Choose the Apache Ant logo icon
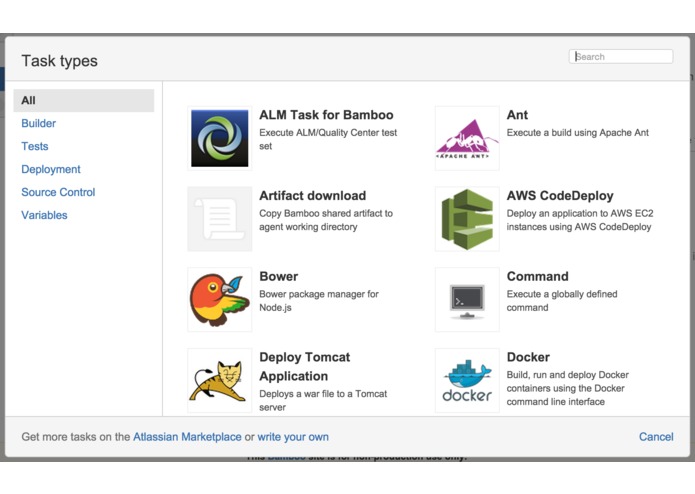 tap(467, 138)
